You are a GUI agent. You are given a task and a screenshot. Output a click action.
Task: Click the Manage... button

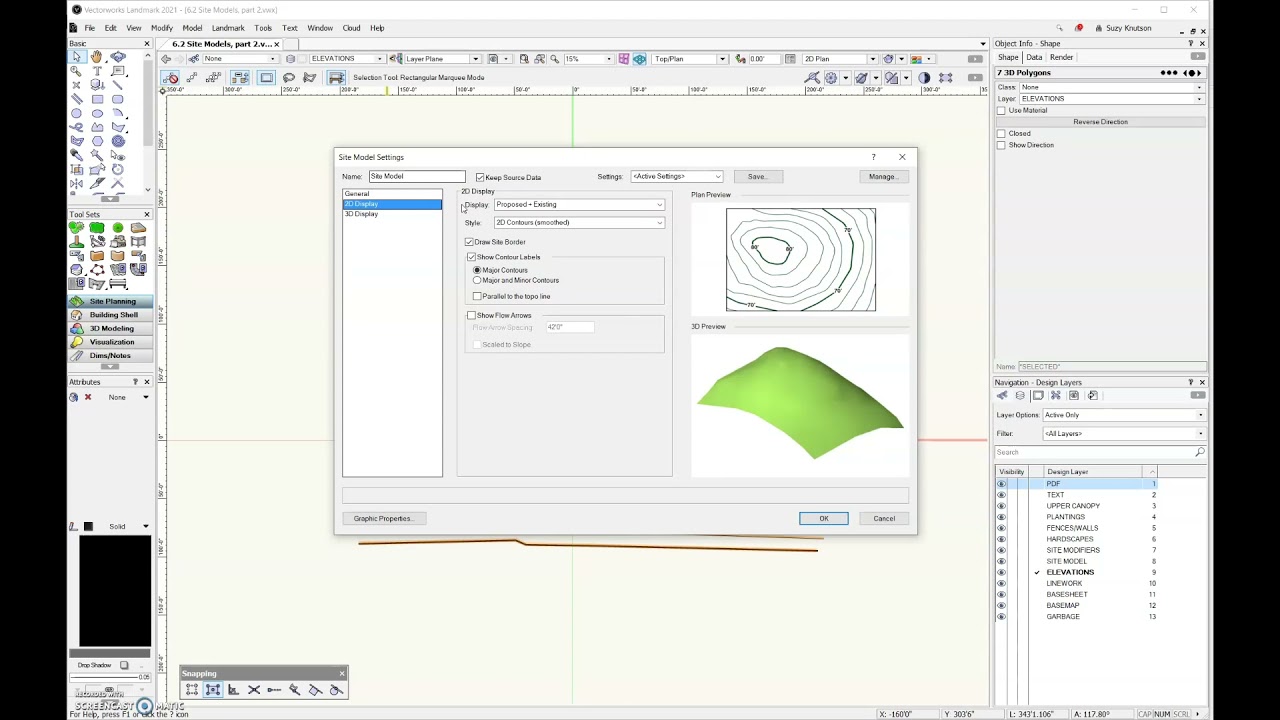click(883, 177)
